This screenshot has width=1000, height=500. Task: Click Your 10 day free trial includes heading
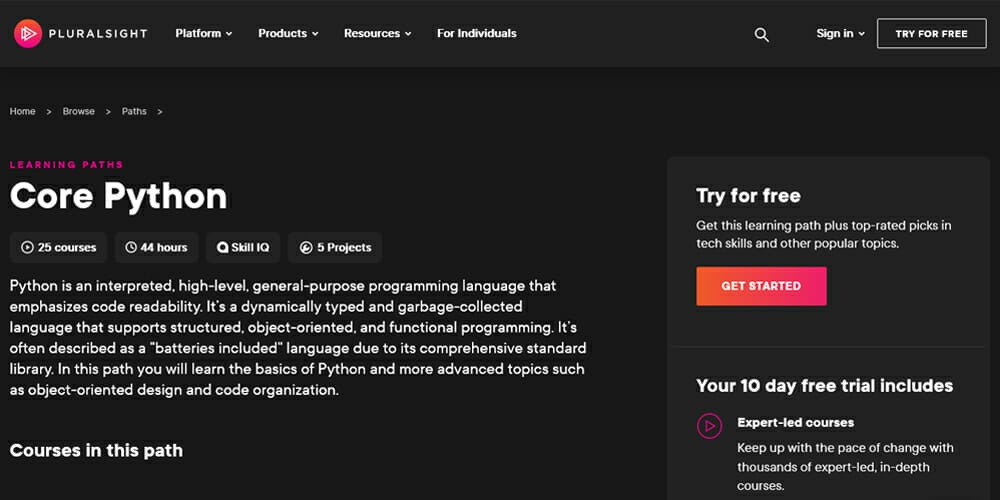click(x=825, y=386)
